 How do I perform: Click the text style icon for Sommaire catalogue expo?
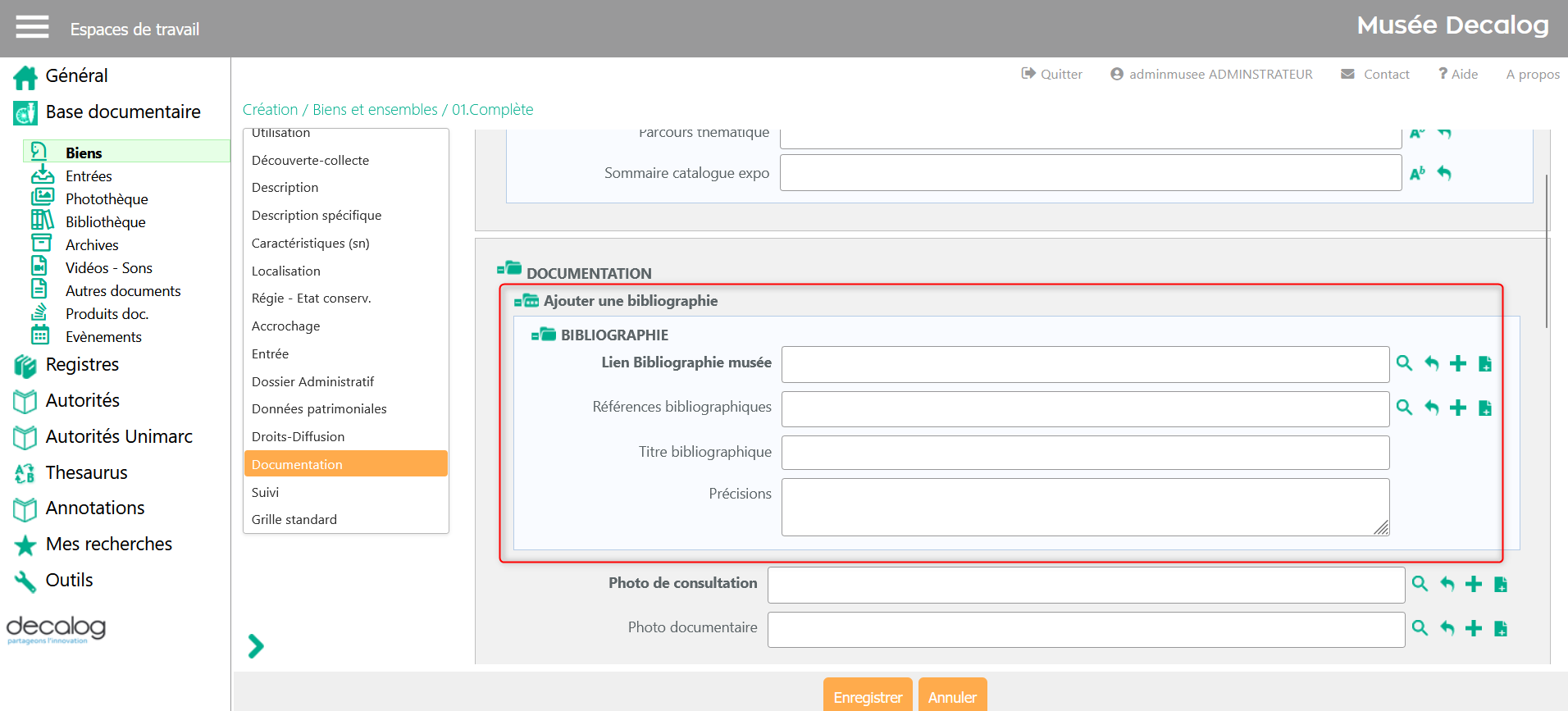click(x=1416, y=173)
